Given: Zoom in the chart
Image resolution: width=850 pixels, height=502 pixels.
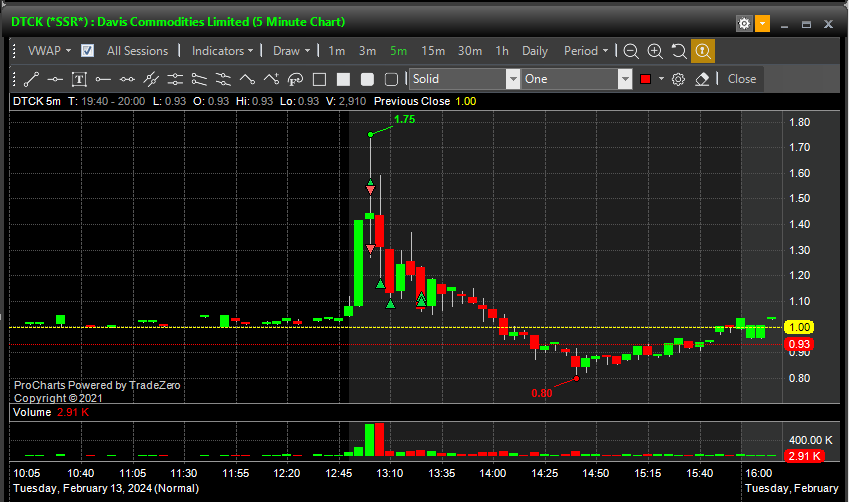Looking at the screenshot, I should [655, 51].
